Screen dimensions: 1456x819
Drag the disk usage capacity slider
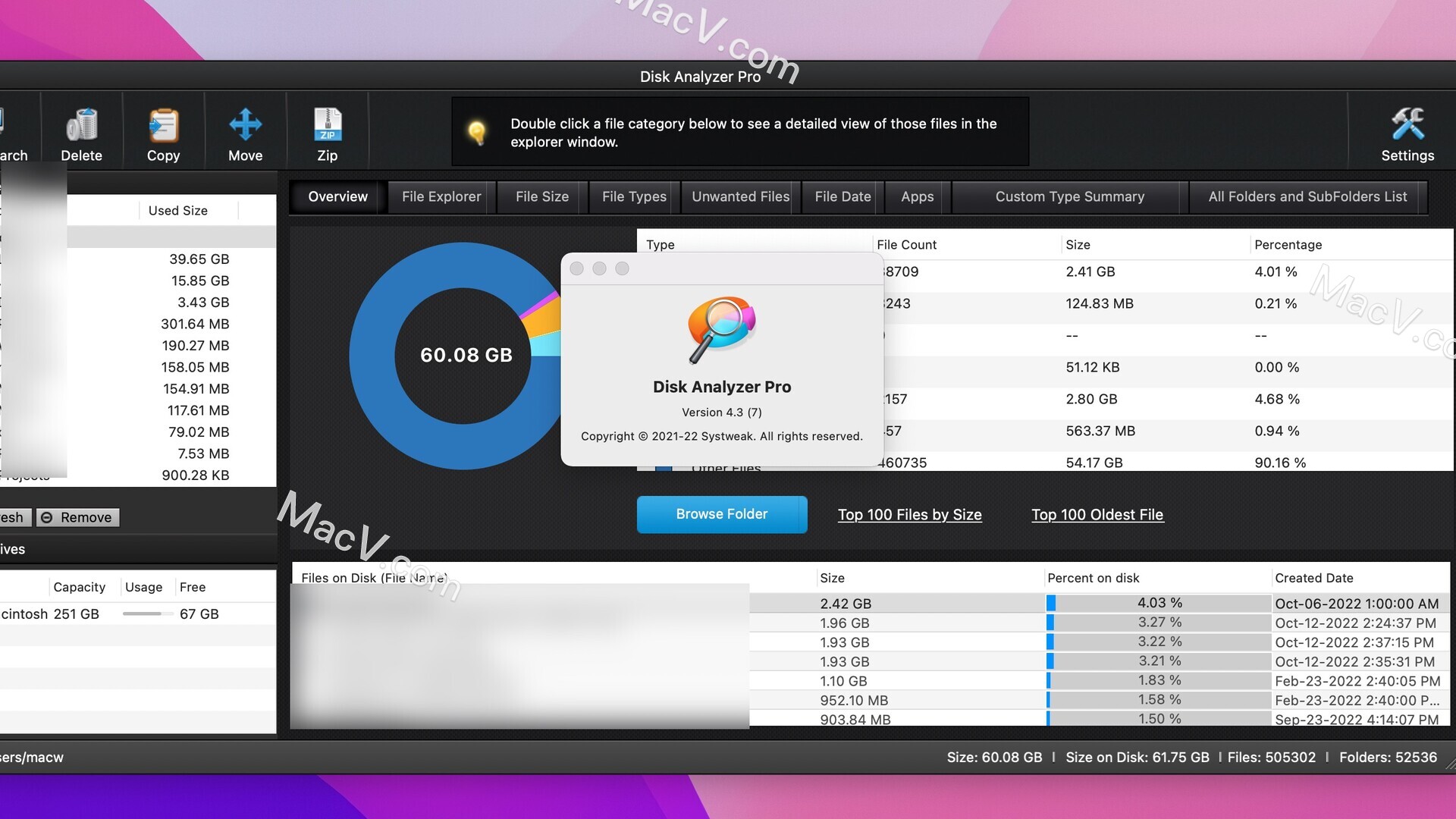144,614
